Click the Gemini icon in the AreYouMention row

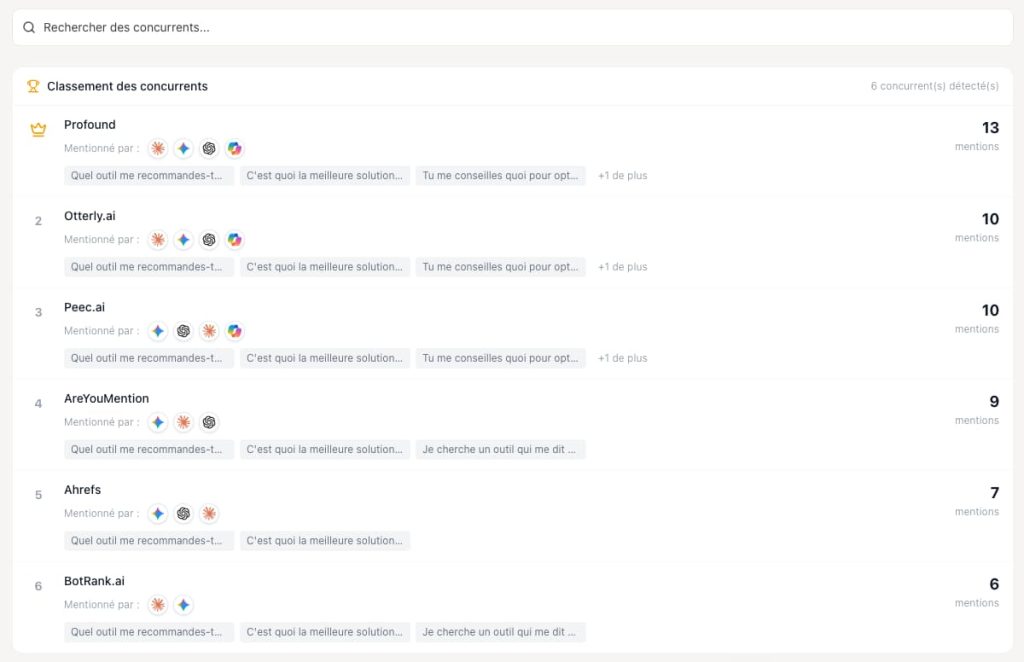click(x=158, y=422)
